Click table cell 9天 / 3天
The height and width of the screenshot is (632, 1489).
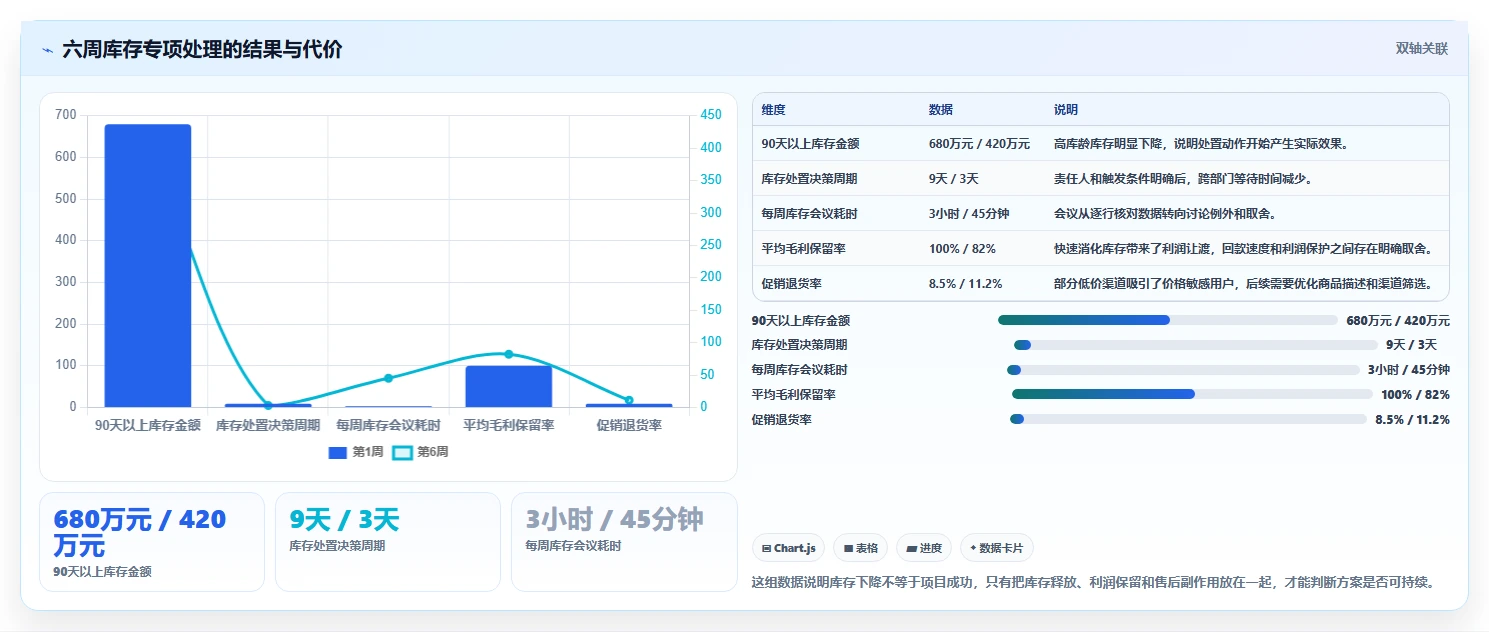click(x=954, y=179)
